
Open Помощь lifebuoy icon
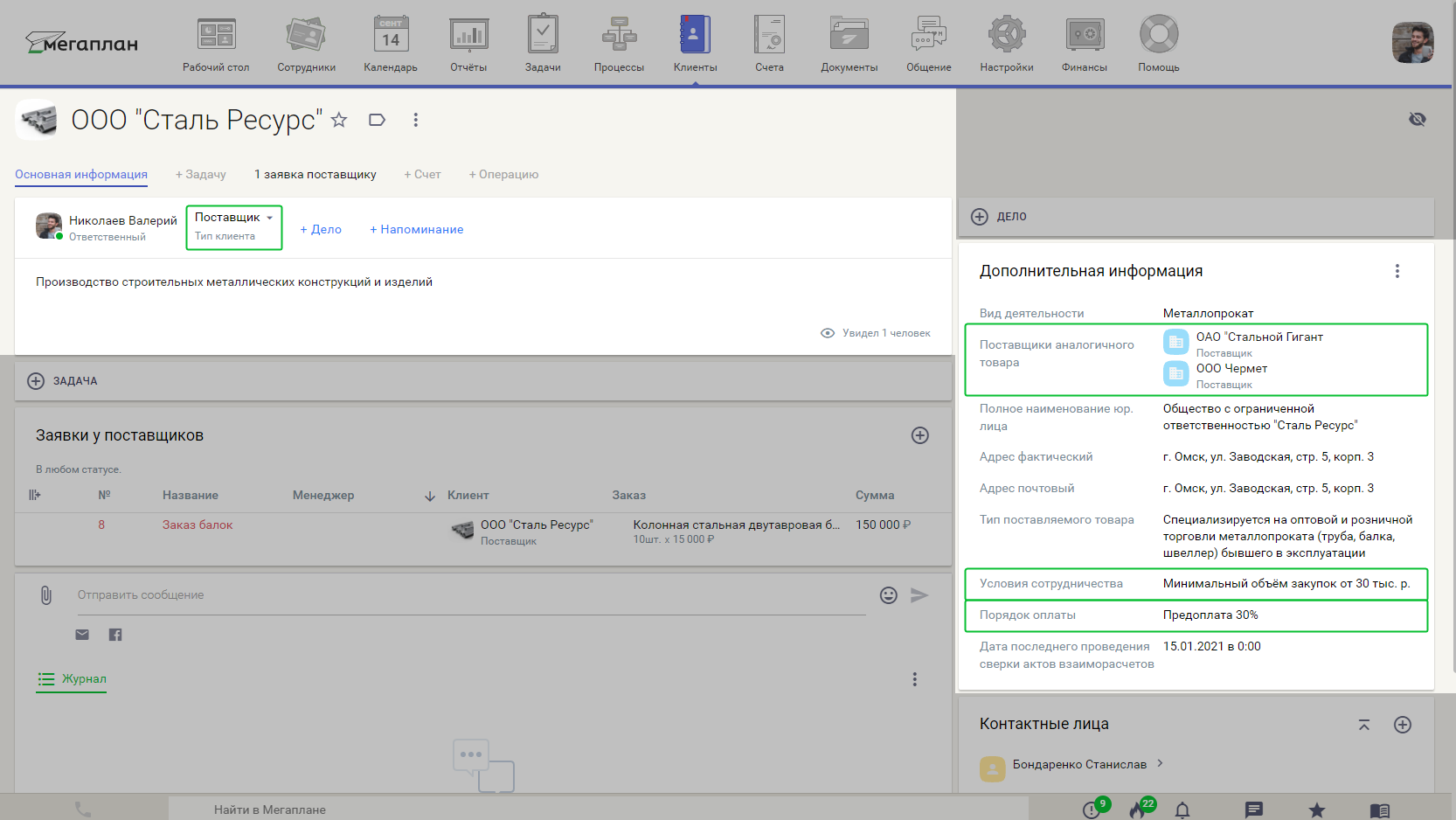(1159, 34)
